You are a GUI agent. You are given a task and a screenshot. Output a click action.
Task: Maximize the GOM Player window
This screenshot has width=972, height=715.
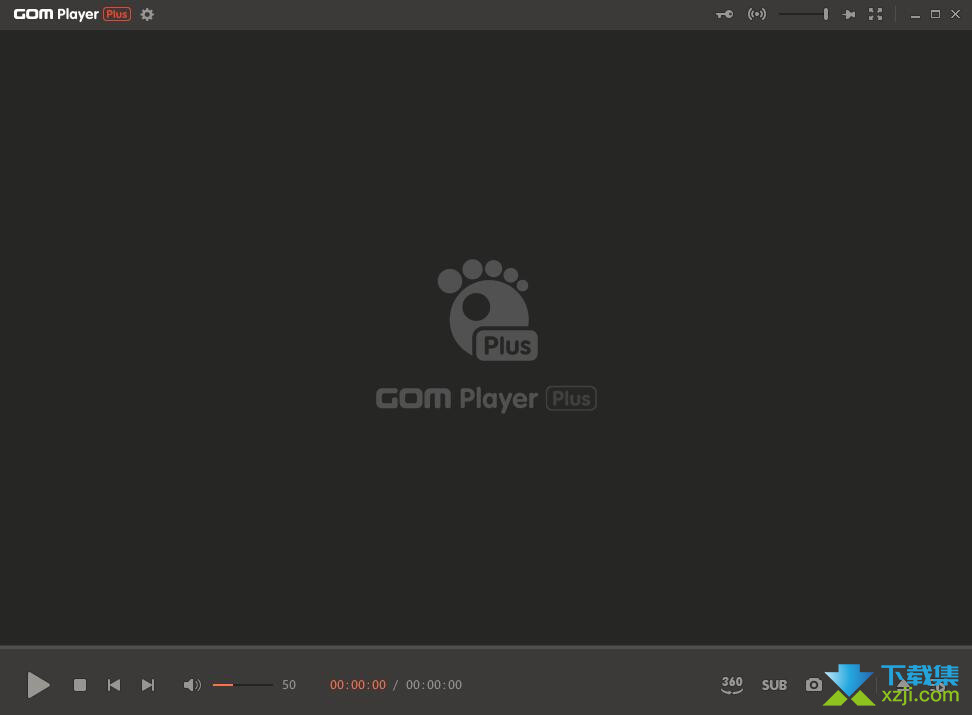click(x=935, y=14)
